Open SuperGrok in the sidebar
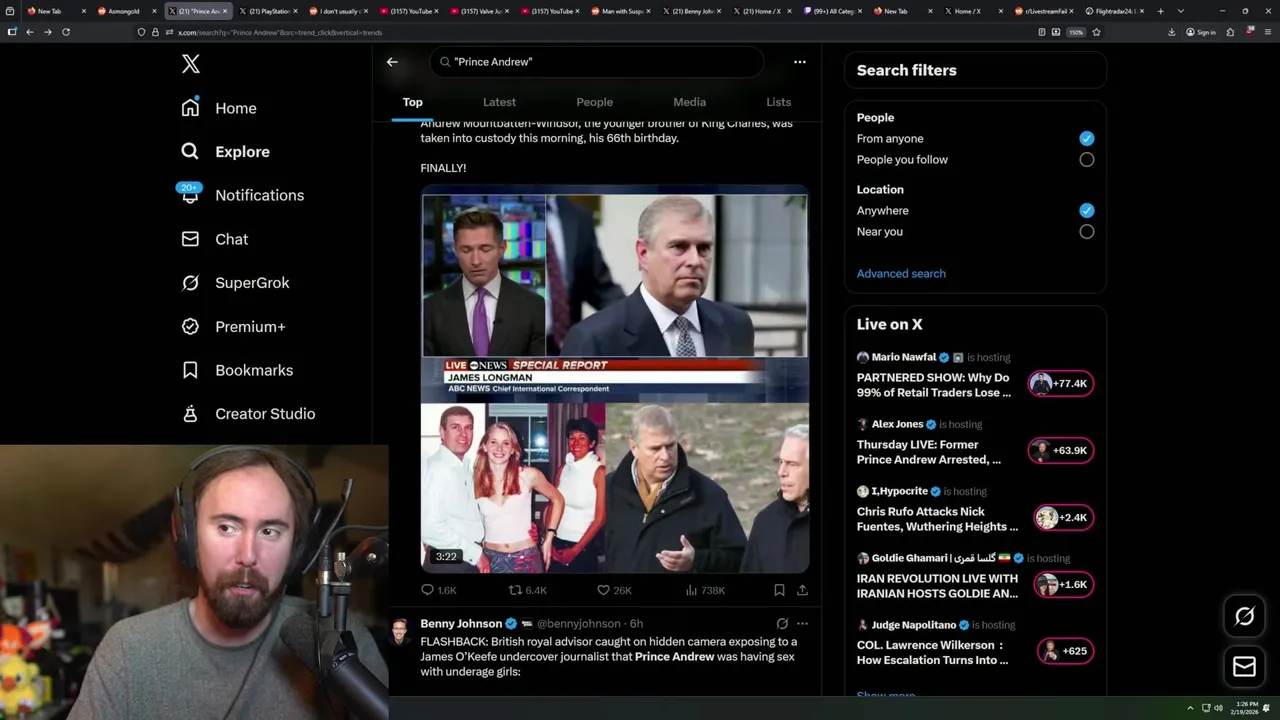The width and height of the screenshot is (1280, 720). pos(235,283)
